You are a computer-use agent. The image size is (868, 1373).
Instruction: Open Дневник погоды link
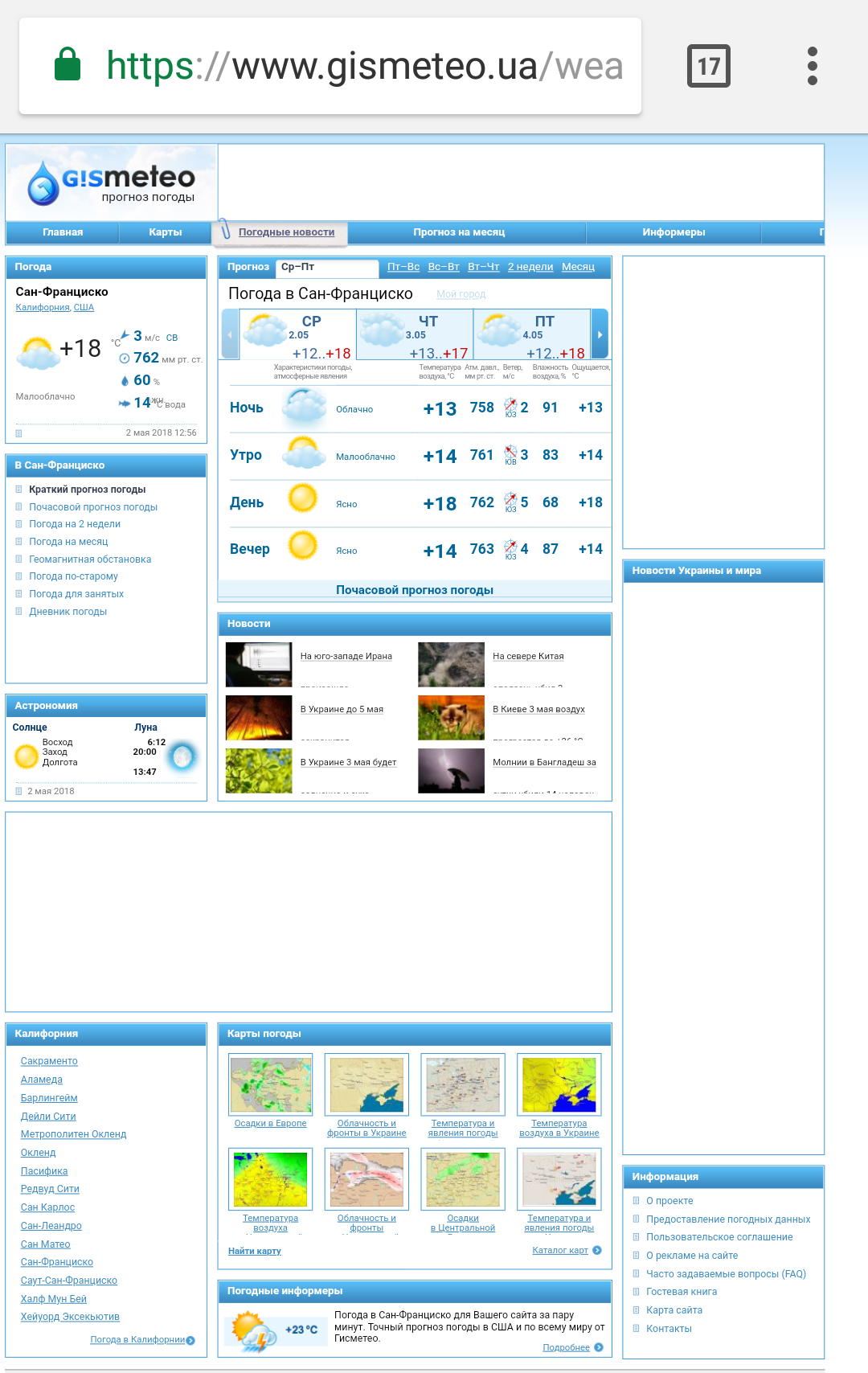click(x=68, y=612)
